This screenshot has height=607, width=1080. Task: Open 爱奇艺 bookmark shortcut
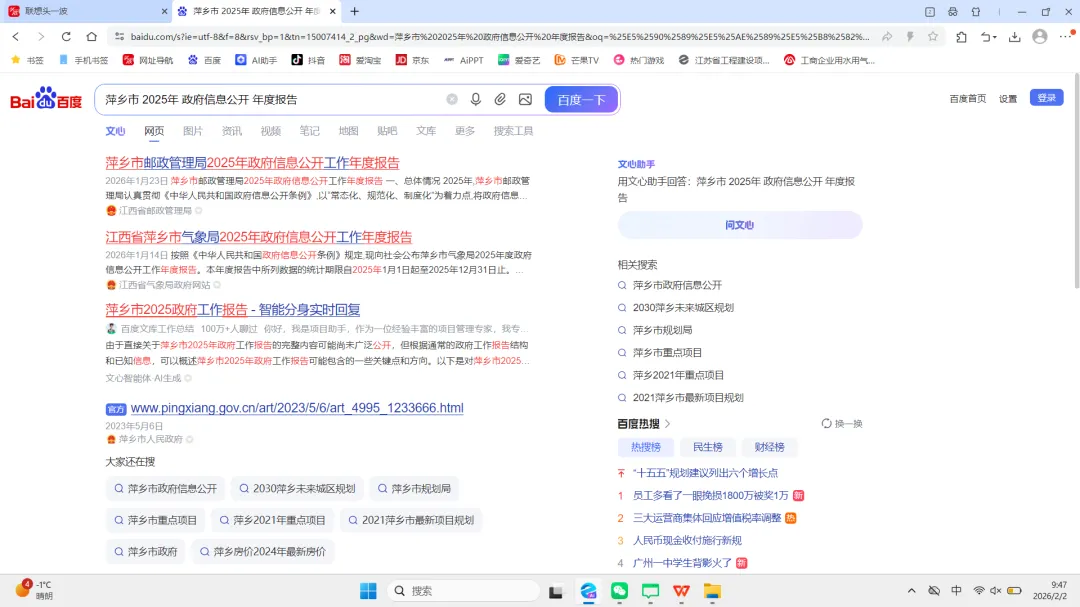coord(519,60)
